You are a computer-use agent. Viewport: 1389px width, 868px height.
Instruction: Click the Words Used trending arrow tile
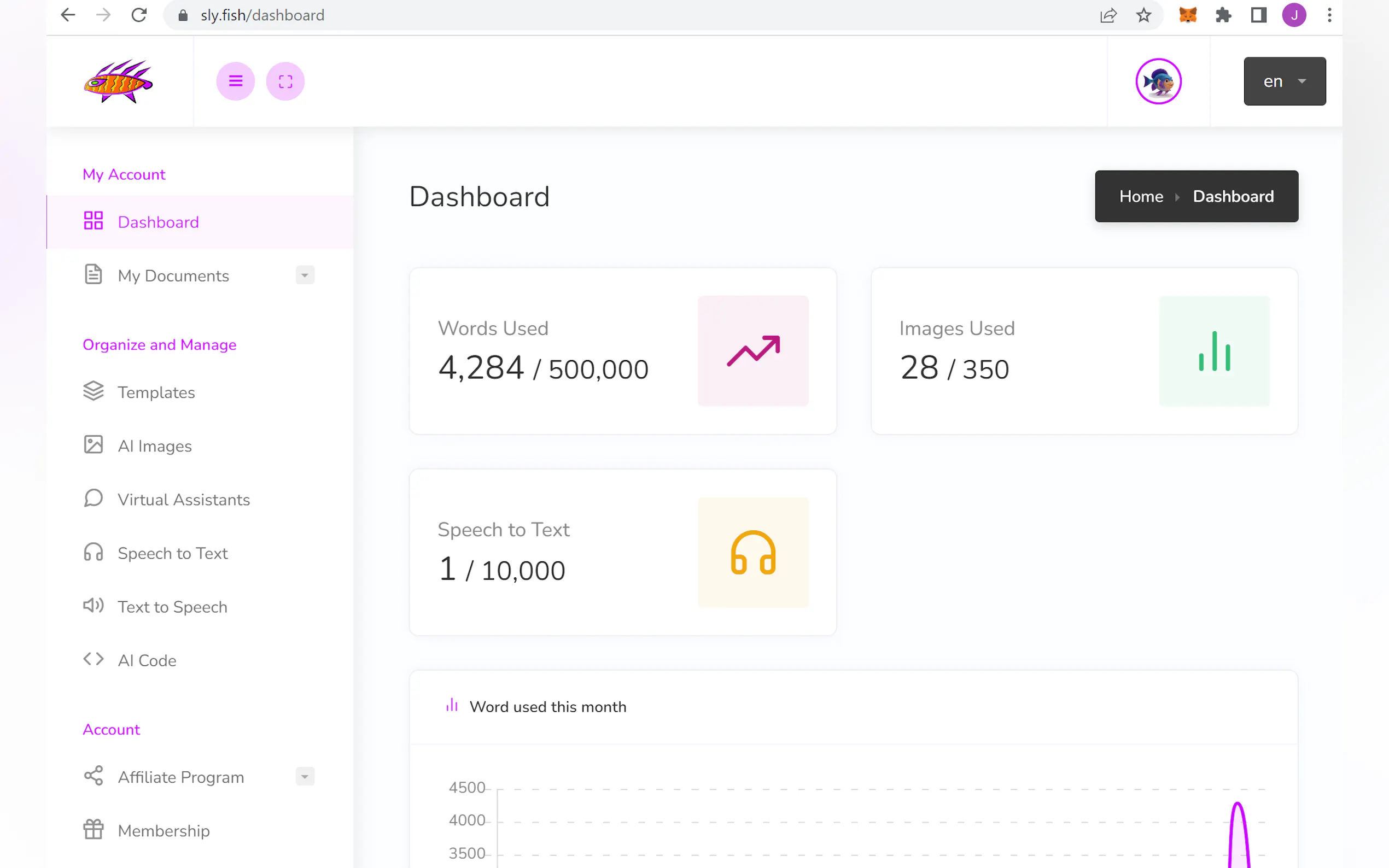[753, 351]
